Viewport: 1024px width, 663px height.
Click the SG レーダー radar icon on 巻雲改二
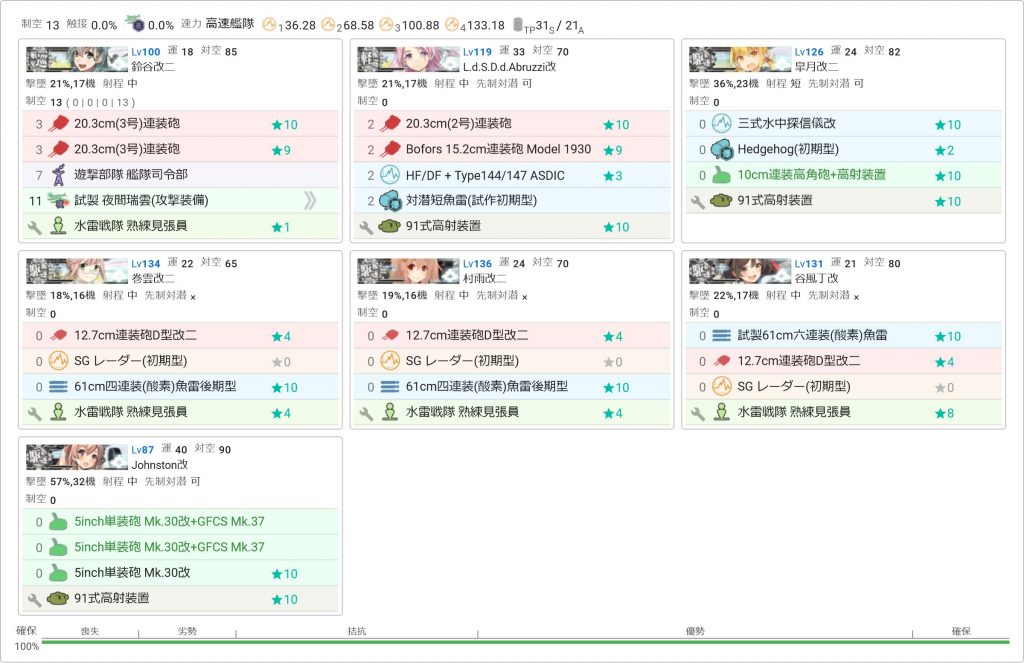point(59,361)
